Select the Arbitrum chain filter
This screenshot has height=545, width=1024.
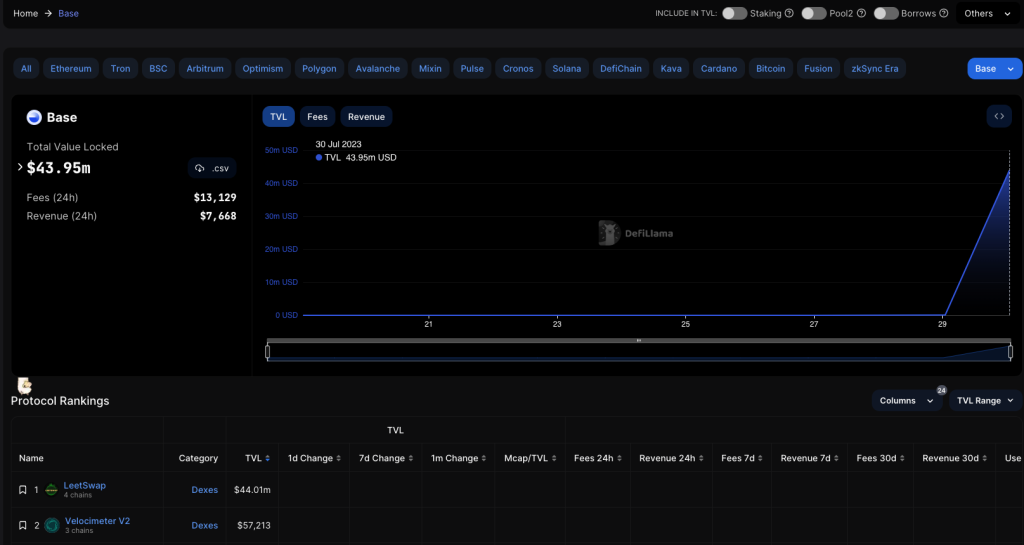coord(205,69)
